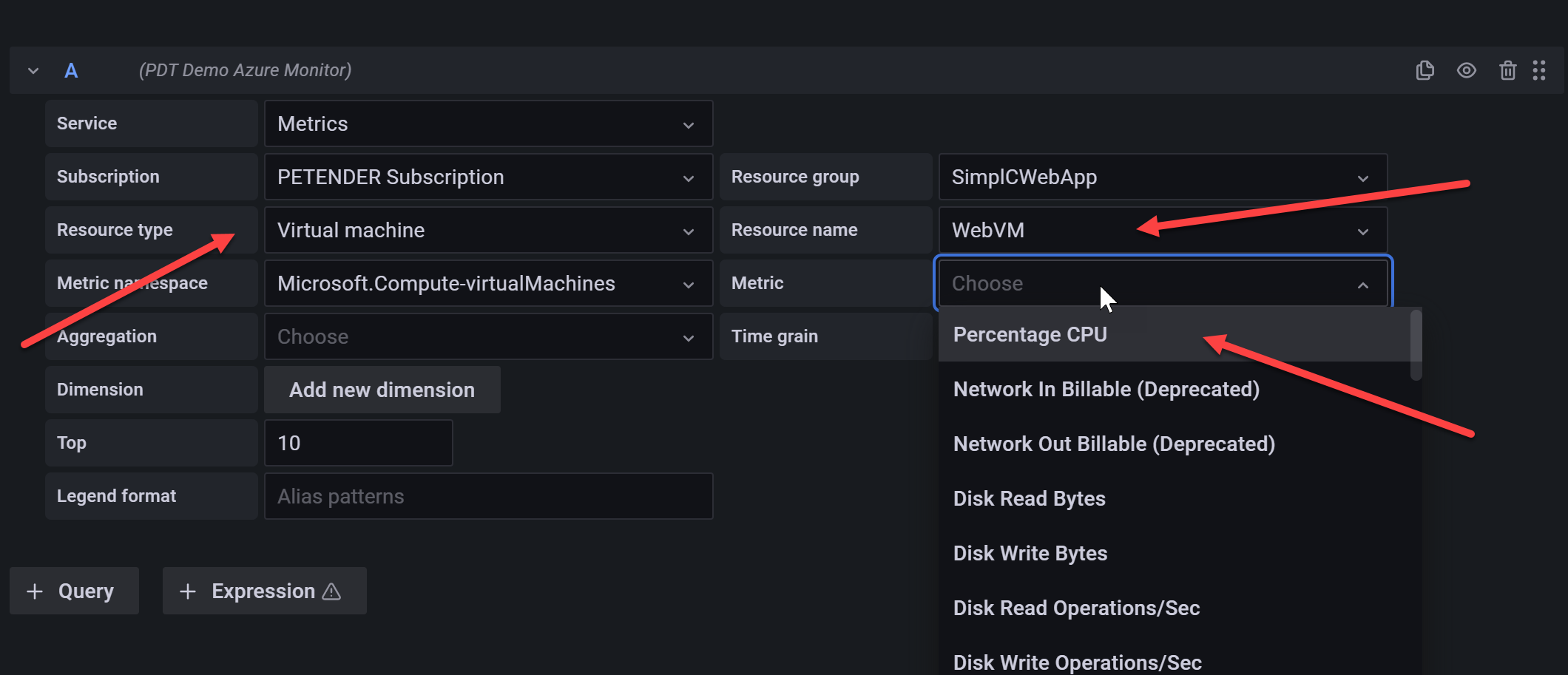This screenshot has height=675, width=1568.
Task: Click the Legend format Alias patterns field
Action: tap(488, 496)
